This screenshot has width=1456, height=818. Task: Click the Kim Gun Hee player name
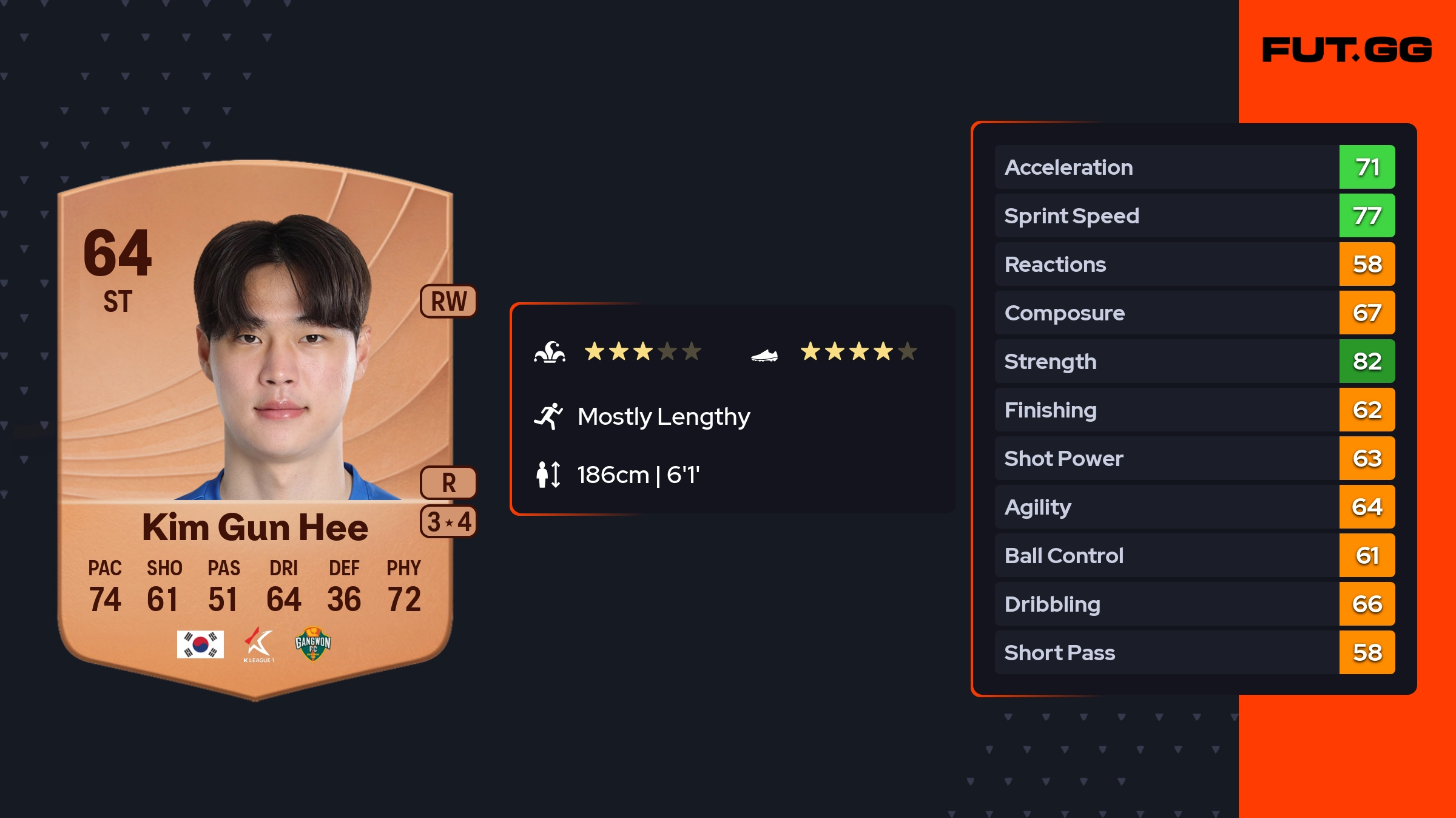255,527
